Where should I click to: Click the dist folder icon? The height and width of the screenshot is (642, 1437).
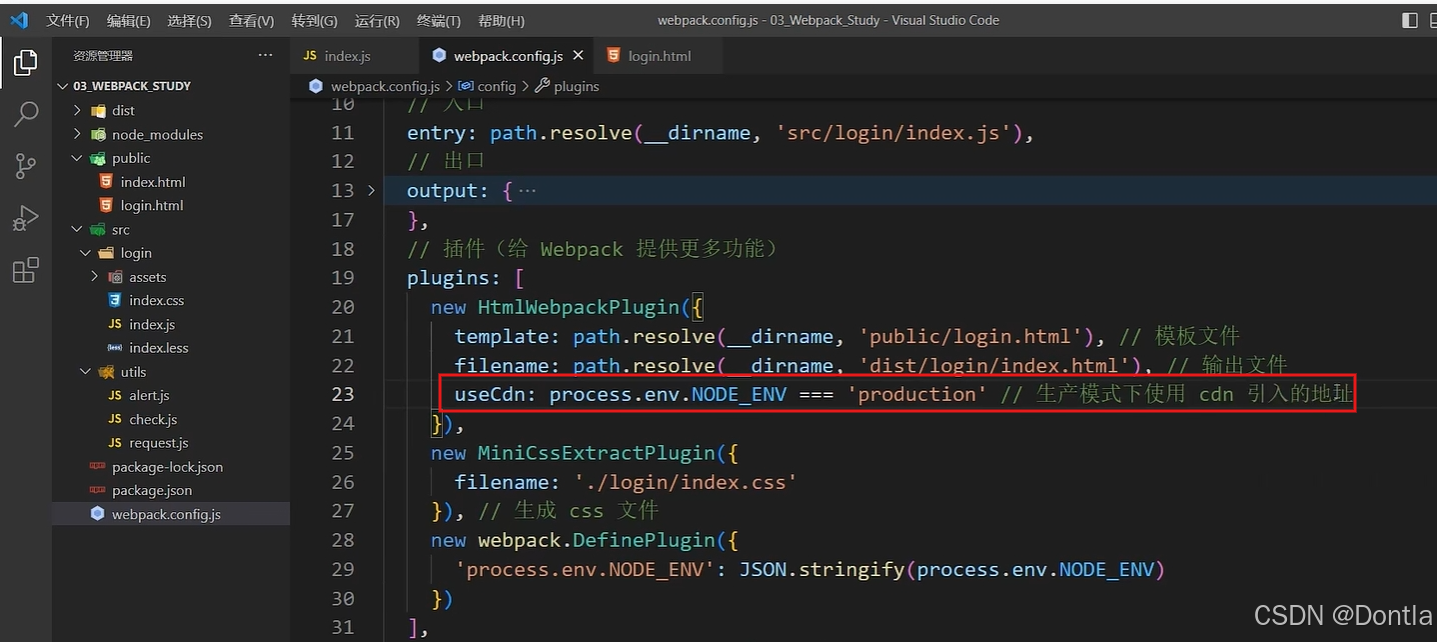click(98, 110)
